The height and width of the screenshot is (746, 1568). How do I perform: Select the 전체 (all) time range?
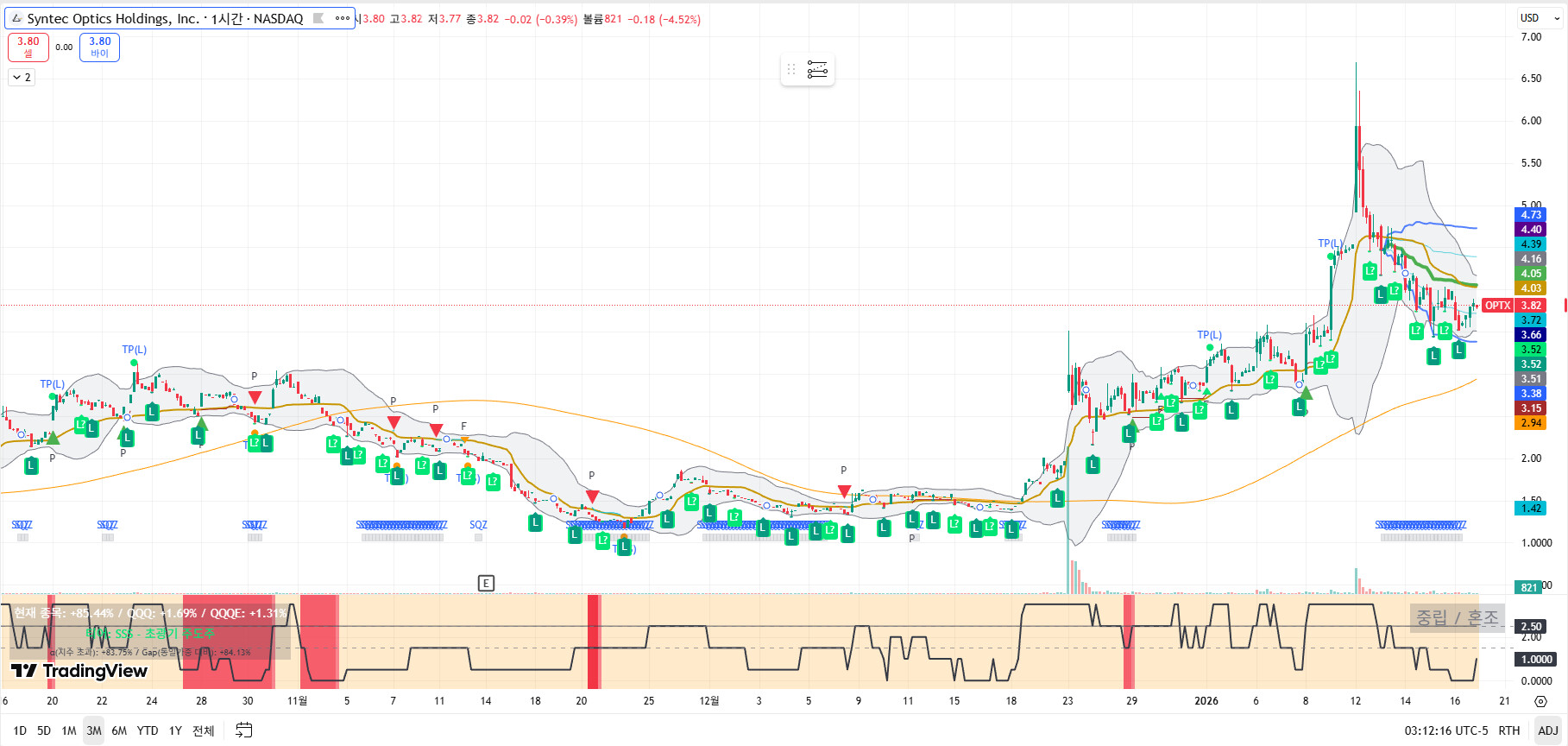tap(204, 730)
